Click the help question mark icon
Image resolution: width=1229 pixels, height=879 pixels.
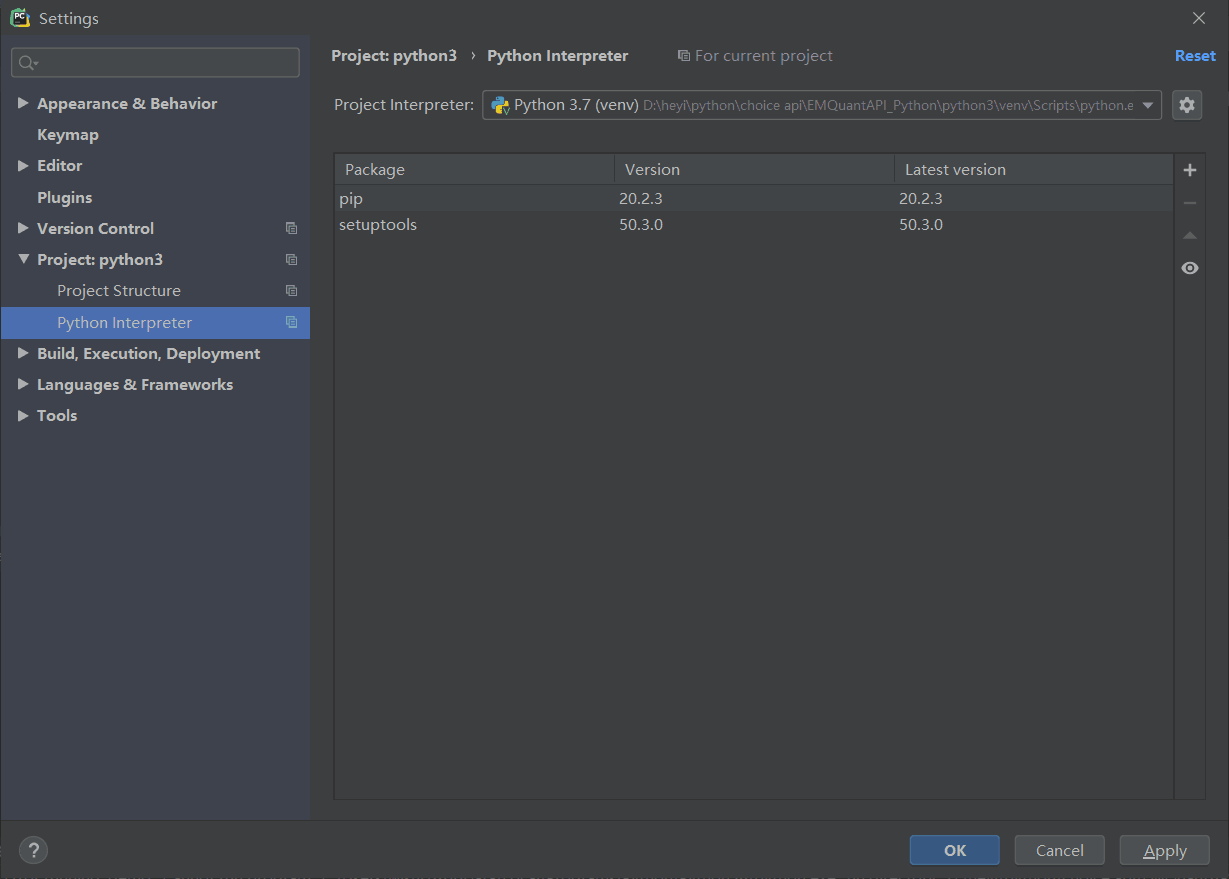point(33,850)
